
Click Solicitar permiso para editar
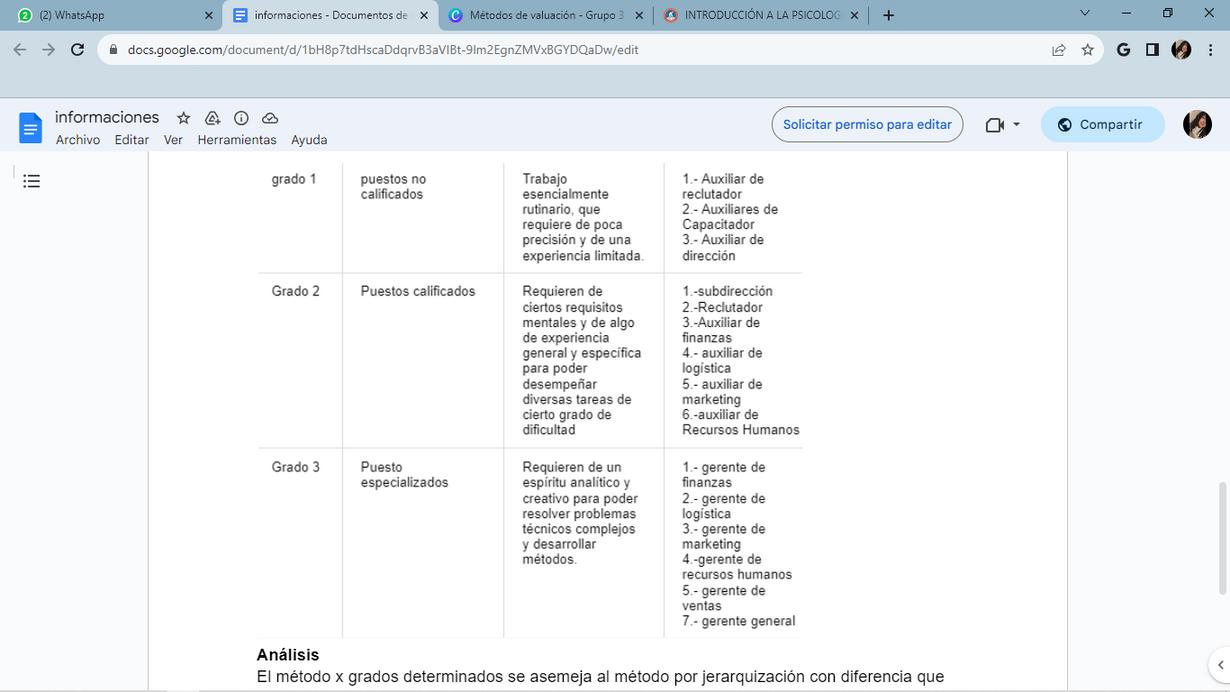click(867, 125)
